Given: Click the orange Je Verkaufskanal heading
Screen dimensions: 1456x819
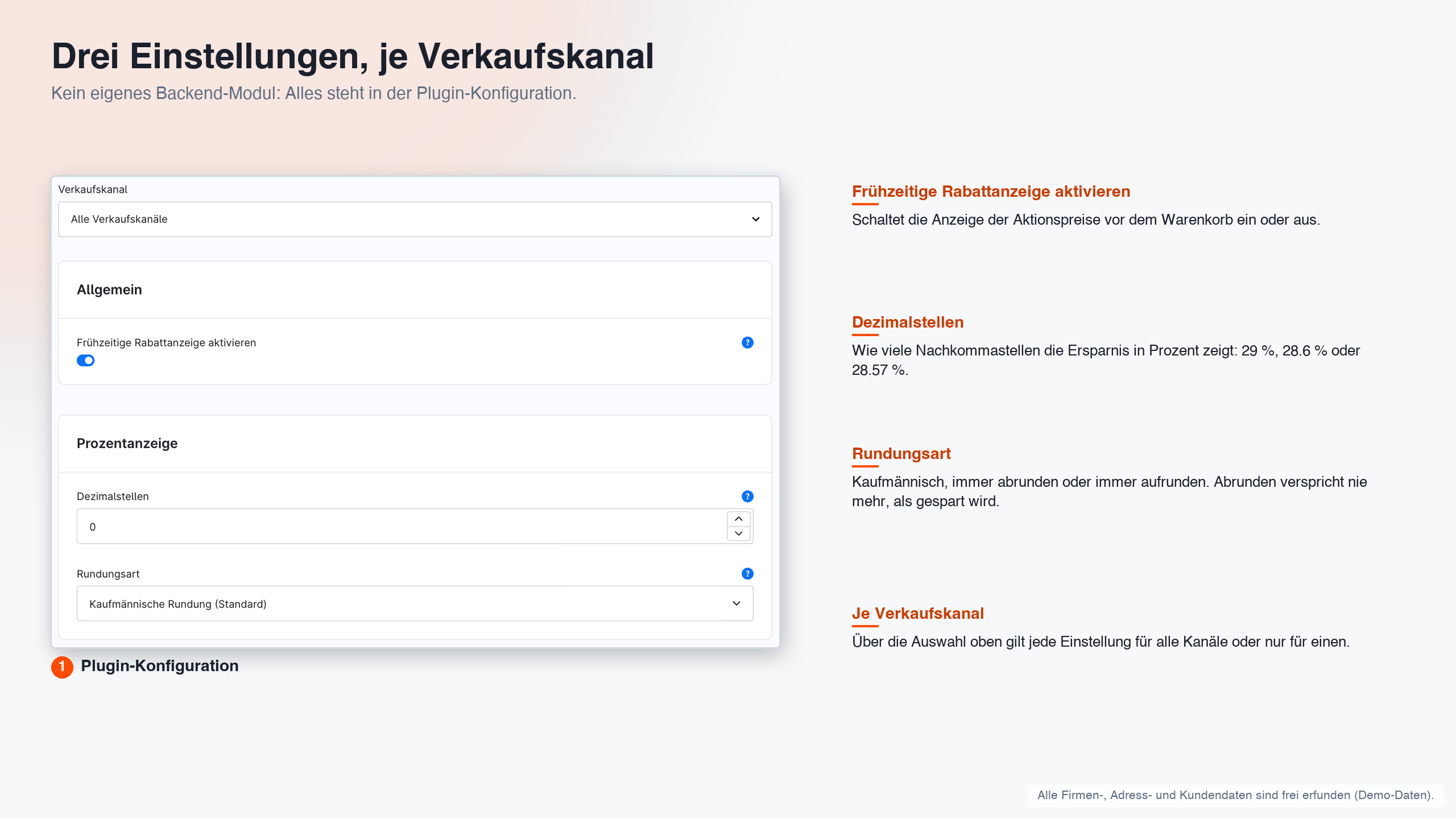Looking at the screenshot, I should tap(917, 613).
